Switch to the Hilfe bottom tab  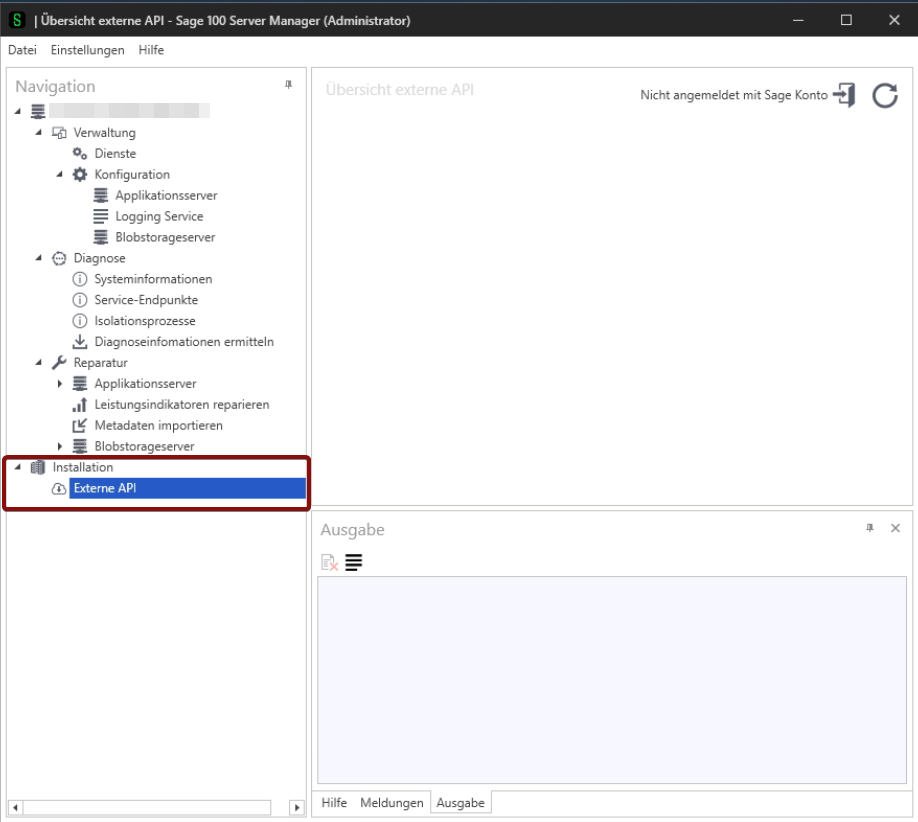point(334,803)
